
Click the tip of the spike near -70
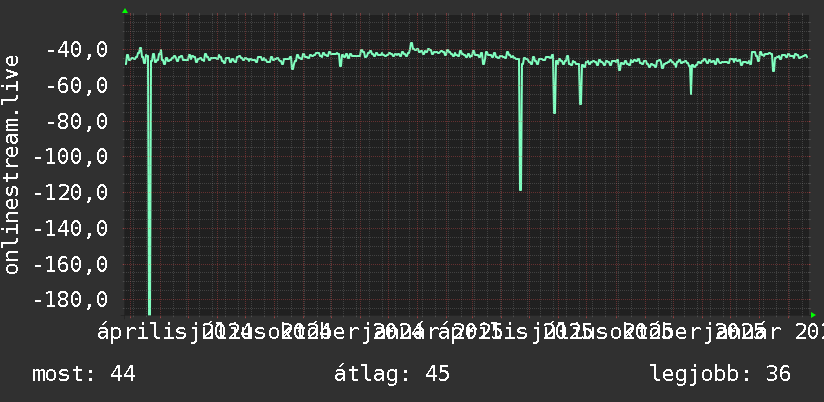click(580, 102)
